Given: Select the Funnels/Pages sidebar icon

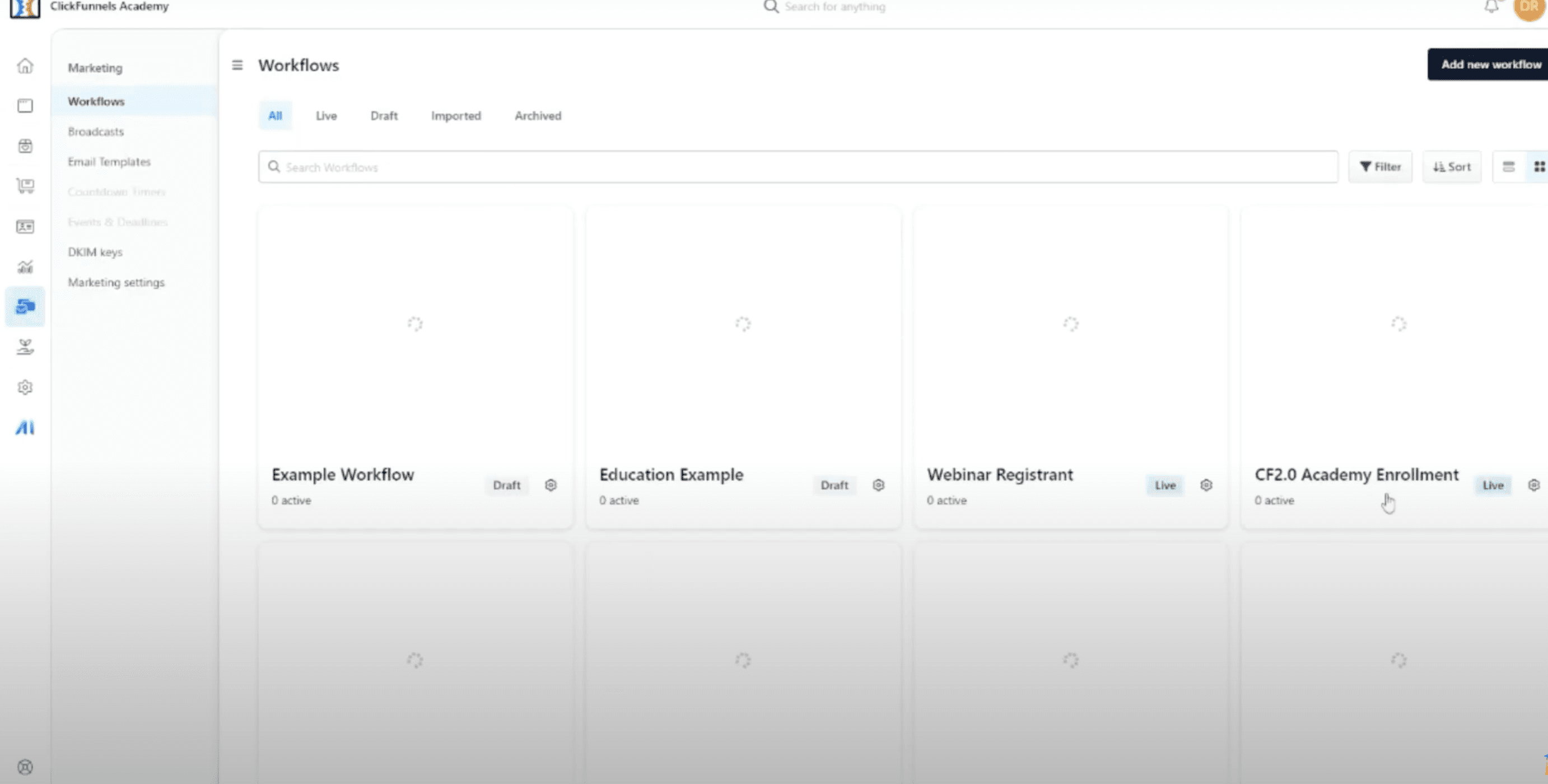Looking at the screenshot, I should click(25, 105).
